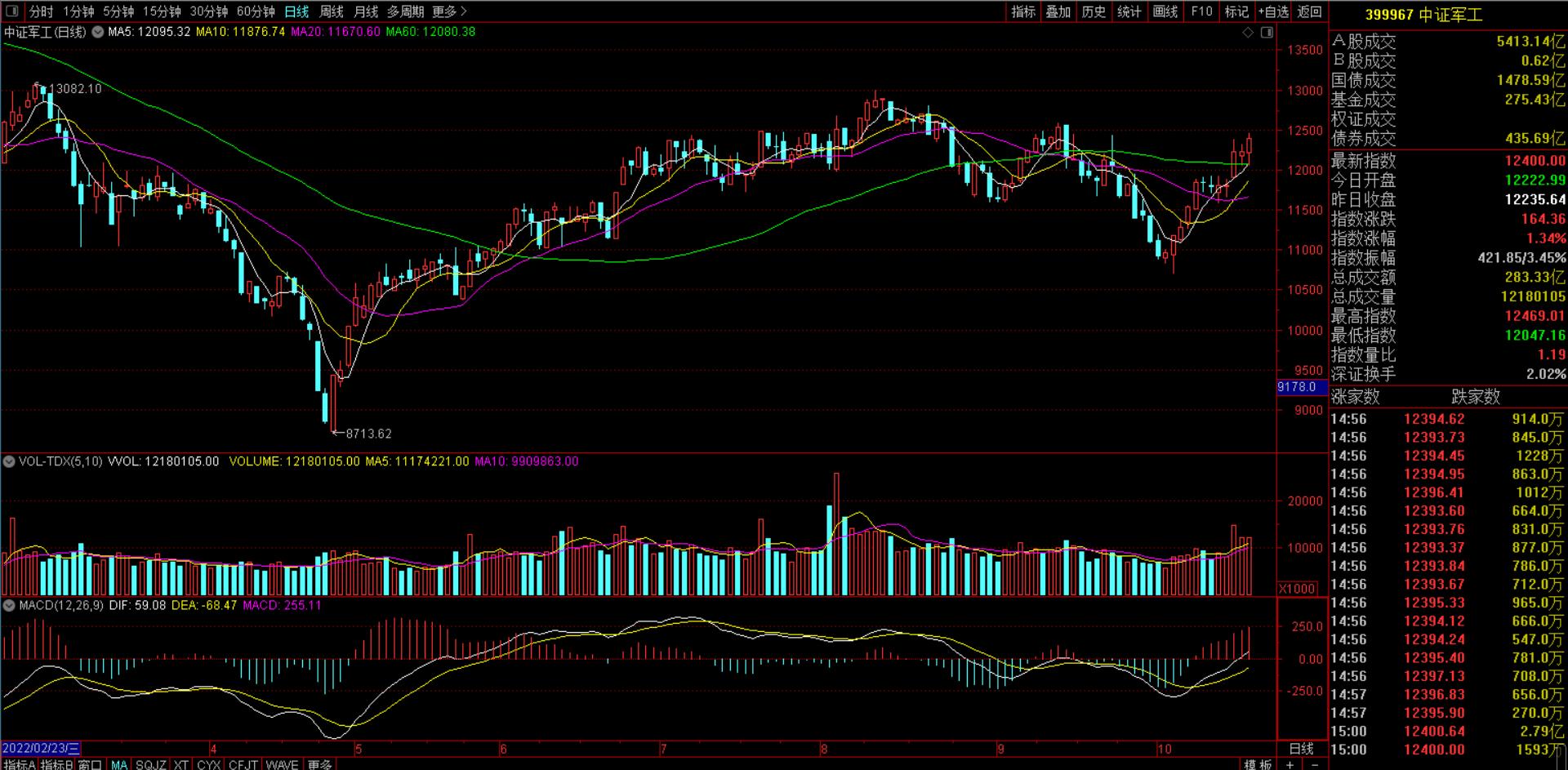Expand 更多 indicators in the bottom tab row

click(x=319, y=764)
